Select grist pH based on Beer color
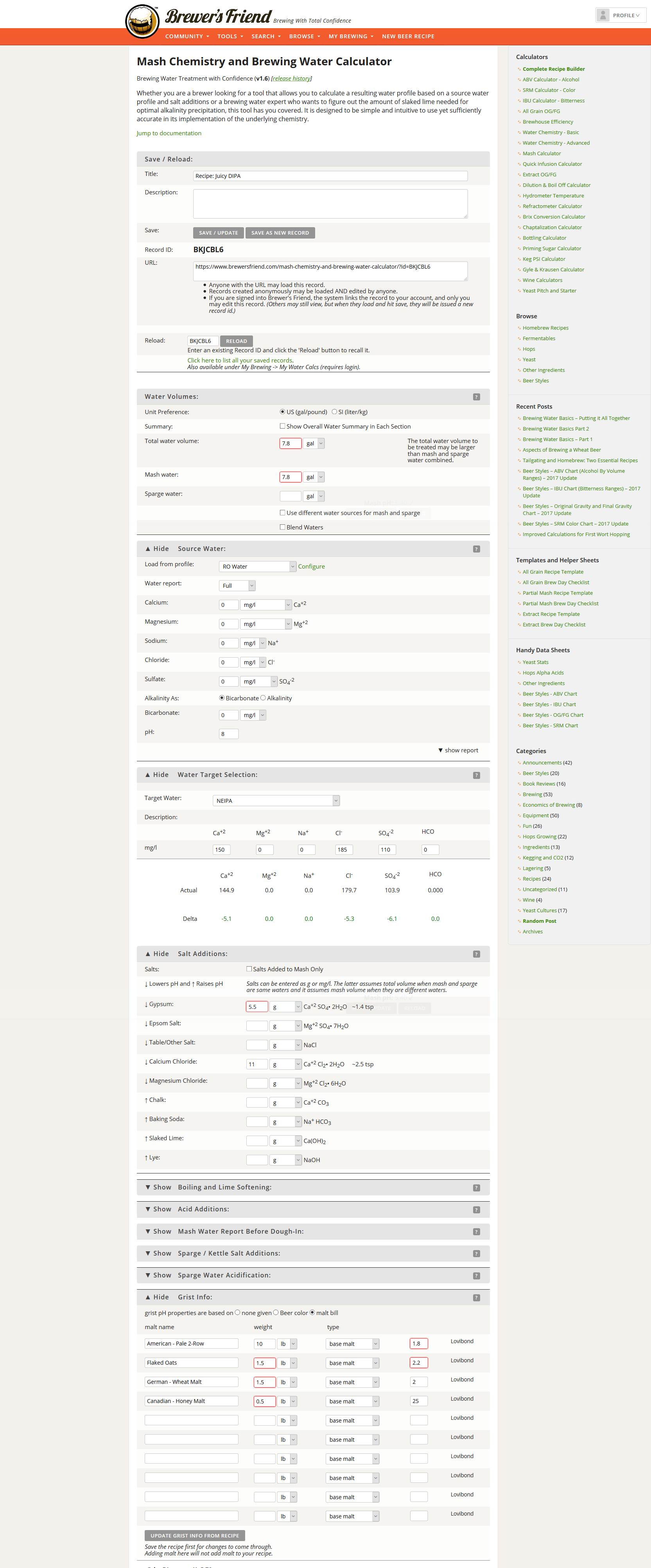Viewport: 651px width, 1568px height. pos(276,1312)
